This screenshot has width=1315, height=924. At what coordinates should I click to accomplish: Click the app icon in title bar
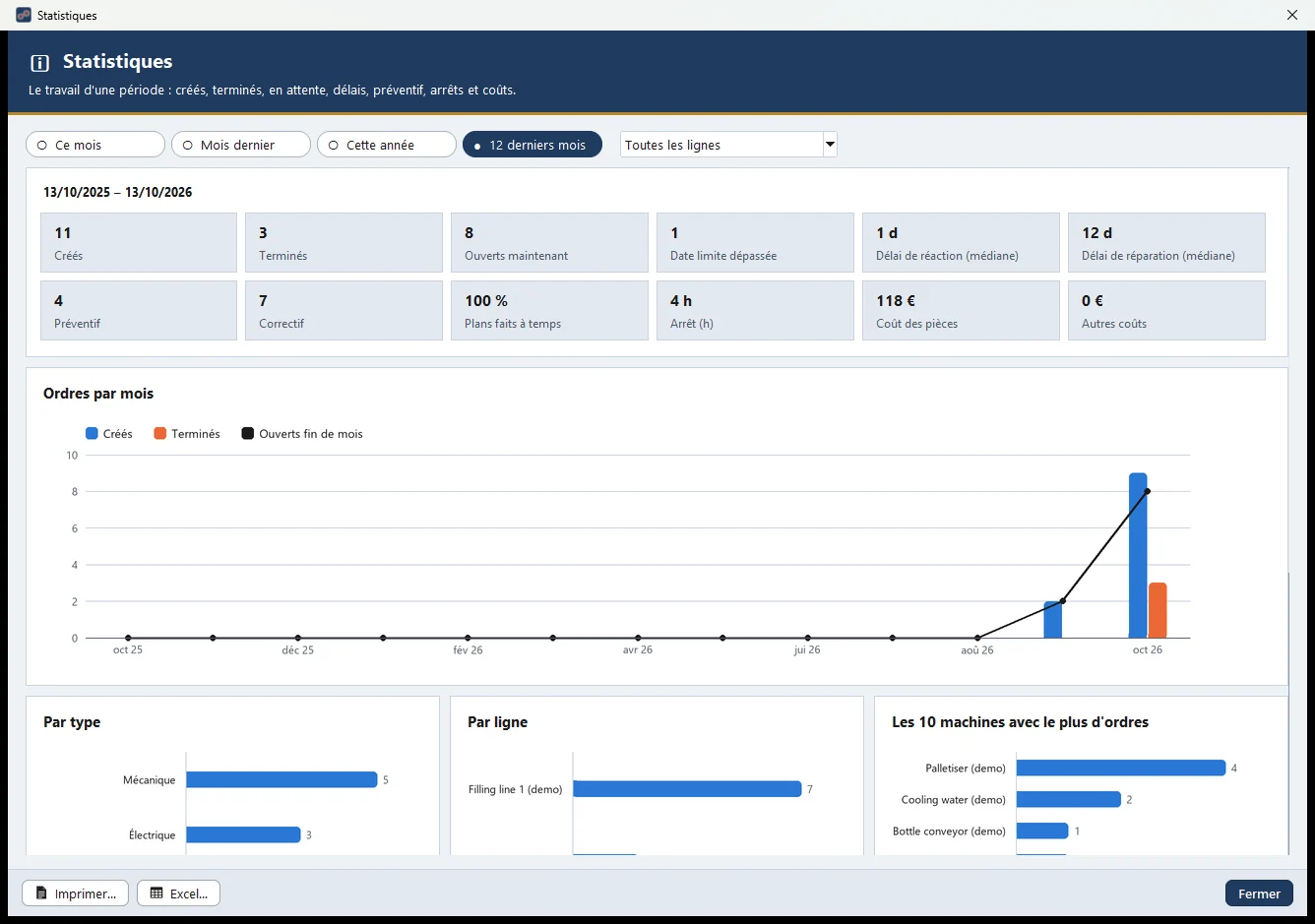point(24,15)
